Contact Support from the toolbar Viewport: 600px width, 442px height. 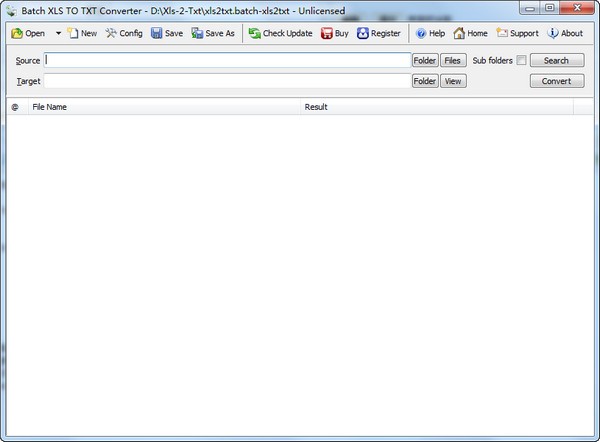pos(517,33)
